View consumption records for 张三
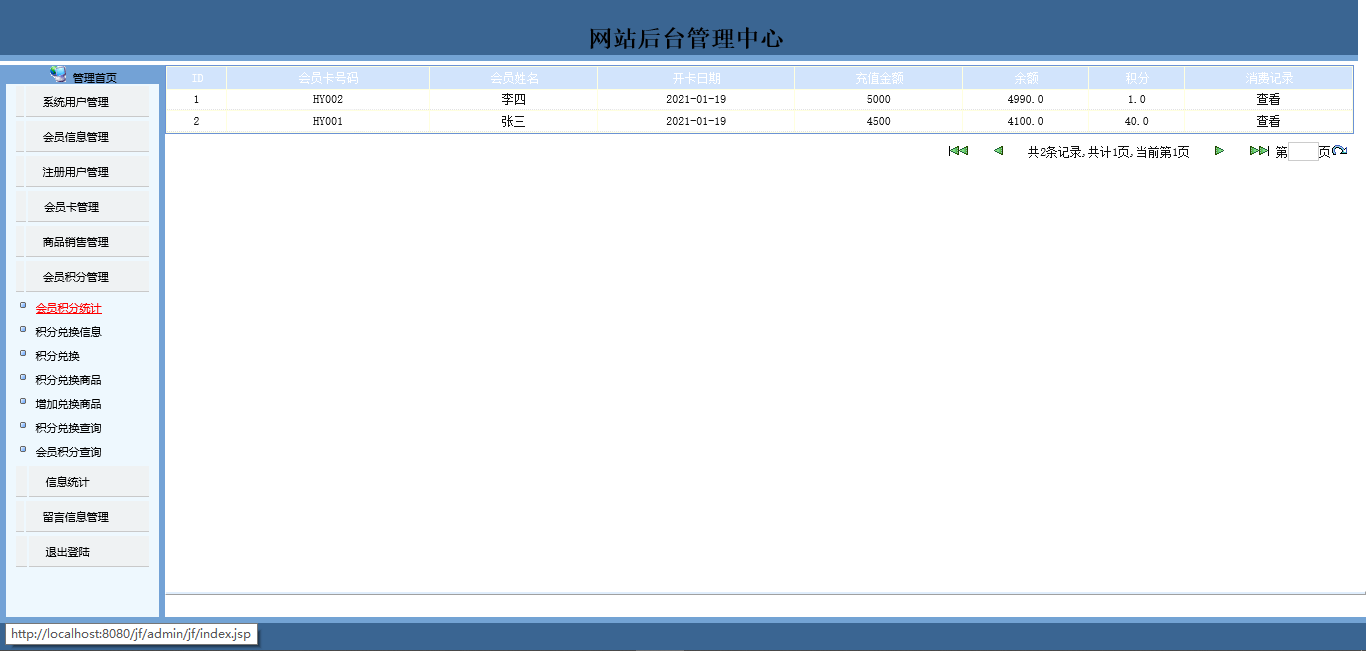 point(1268,121)
